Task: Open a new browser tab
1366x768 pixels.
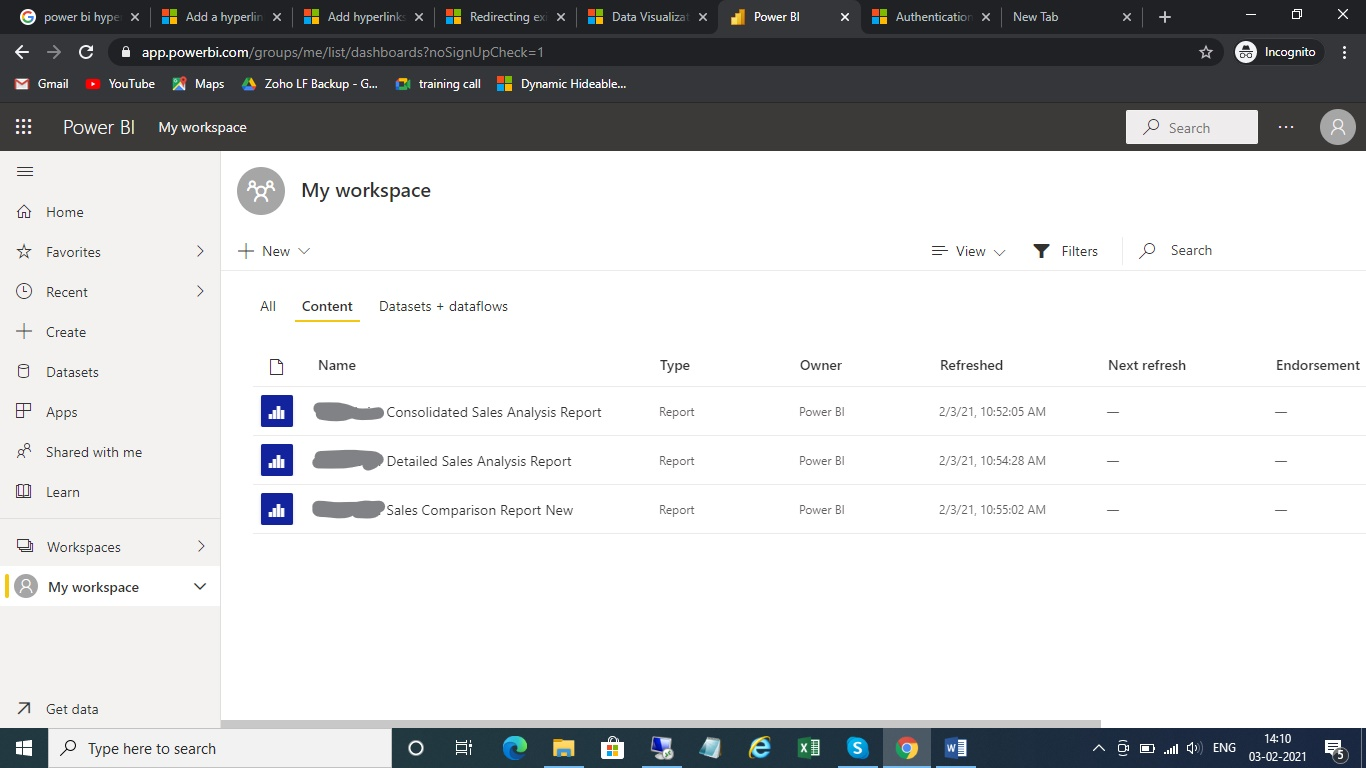Action: 1165,17
